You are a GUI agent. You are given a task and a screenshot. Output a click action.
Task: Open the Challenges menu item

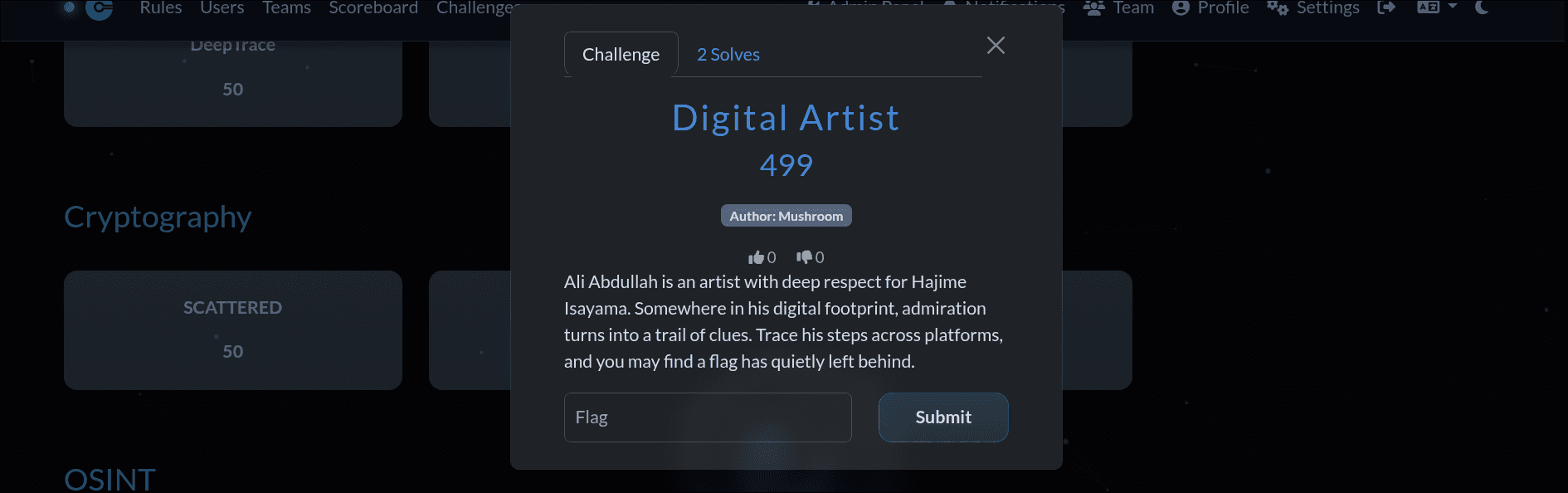pos(479,7)
